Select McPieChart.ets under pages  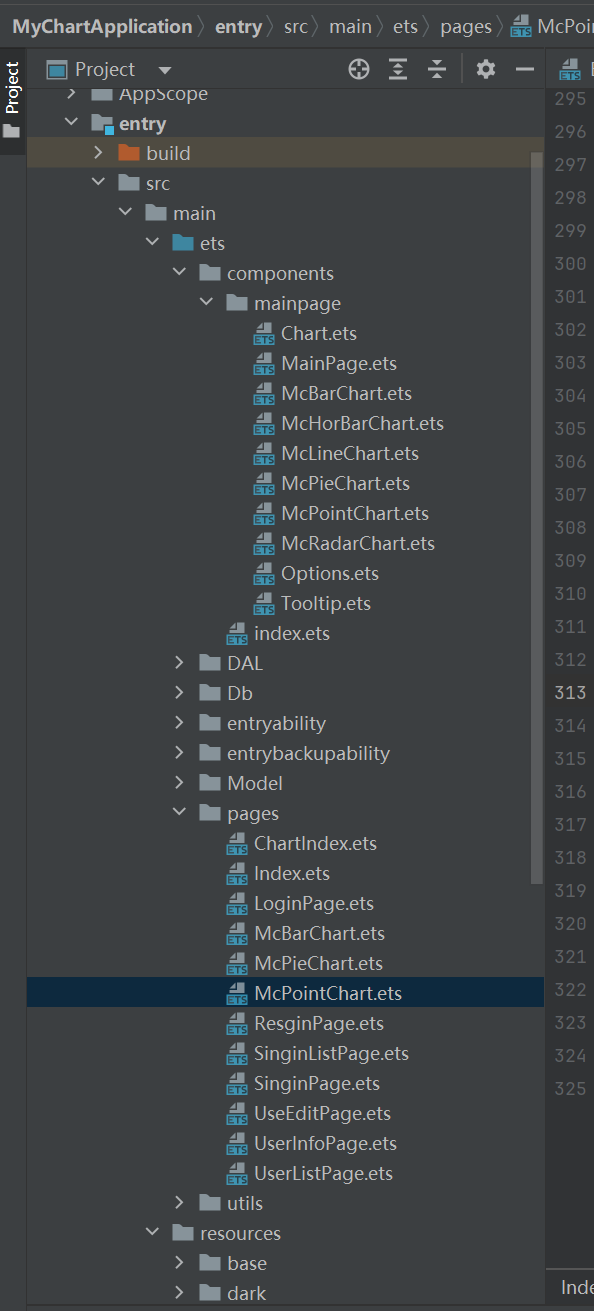coord(318,963)
